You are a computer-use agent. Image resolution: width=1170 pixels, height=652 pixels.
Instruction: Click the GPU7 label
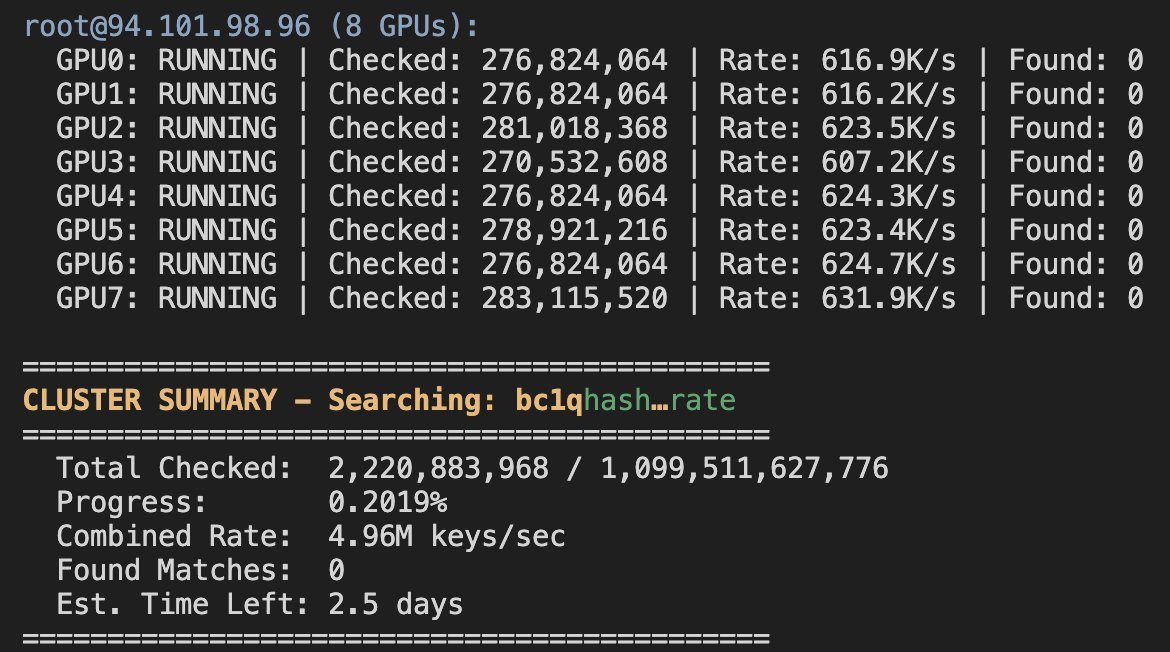point(97,298)
